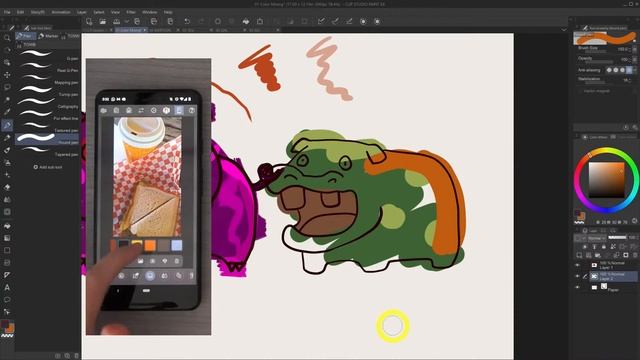Adjust the layer opacity slider
Screen dimensions: 640x360
pos(617,237)
